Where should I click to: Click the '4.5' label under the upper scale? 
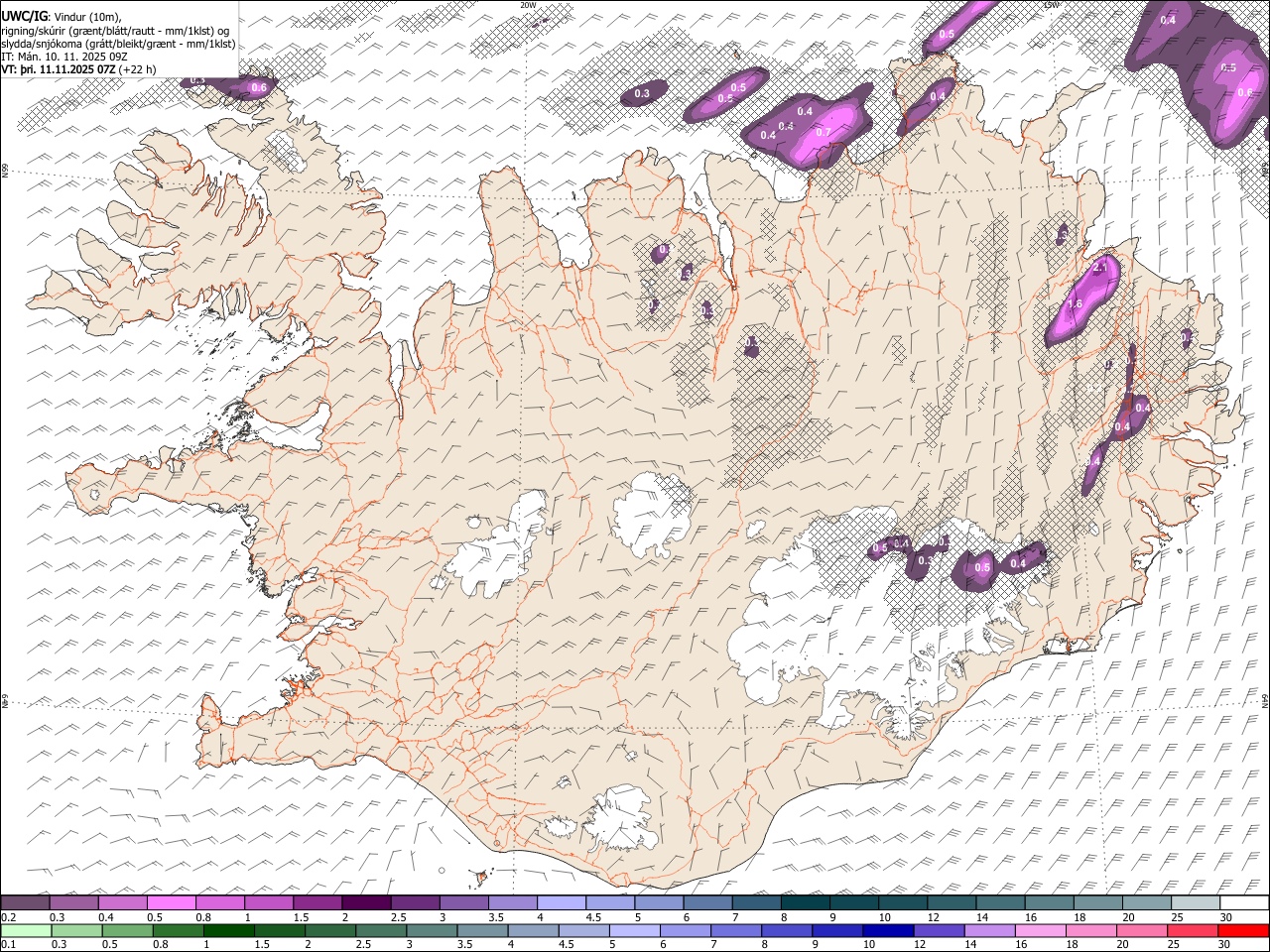(x=593, y=917)
